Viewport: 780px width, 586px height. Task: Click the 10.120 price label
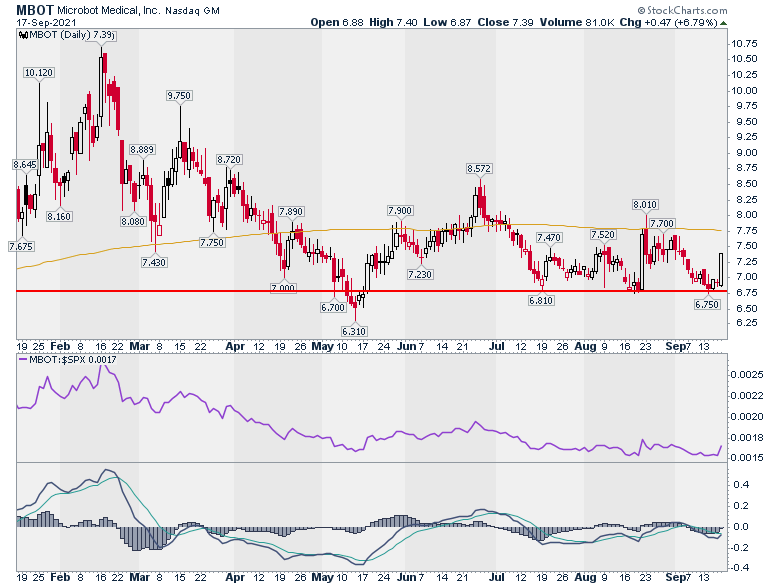39,73
